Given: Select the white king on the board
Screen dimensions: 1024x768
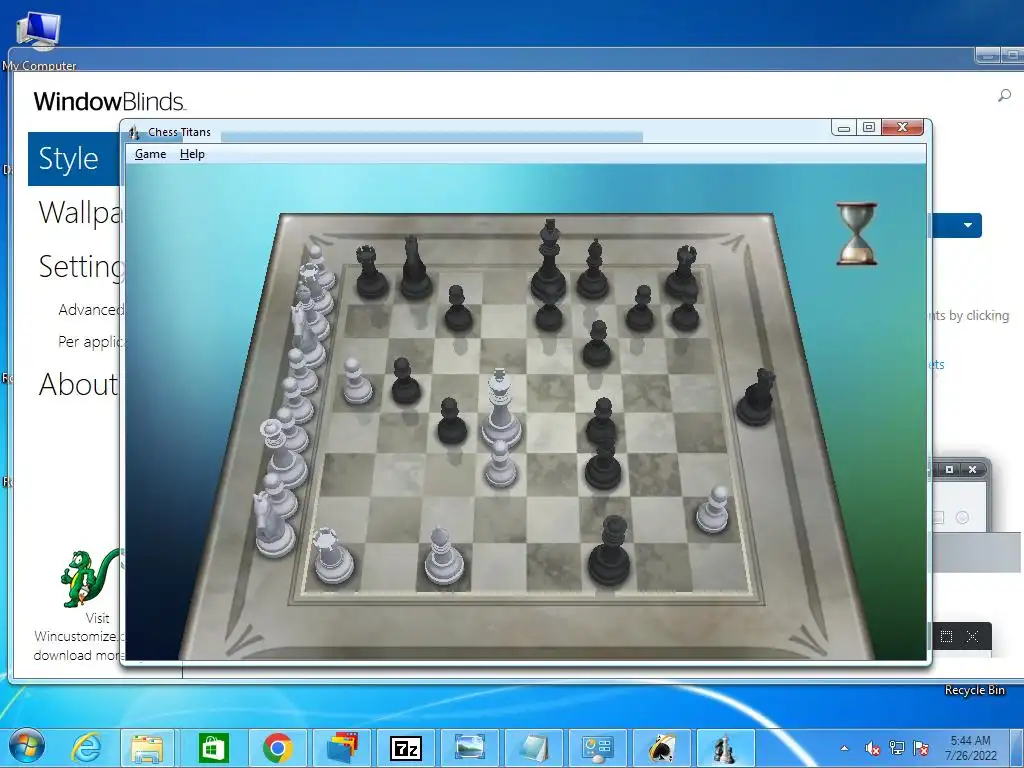Looking at the screenshot, I should (501, 409).
